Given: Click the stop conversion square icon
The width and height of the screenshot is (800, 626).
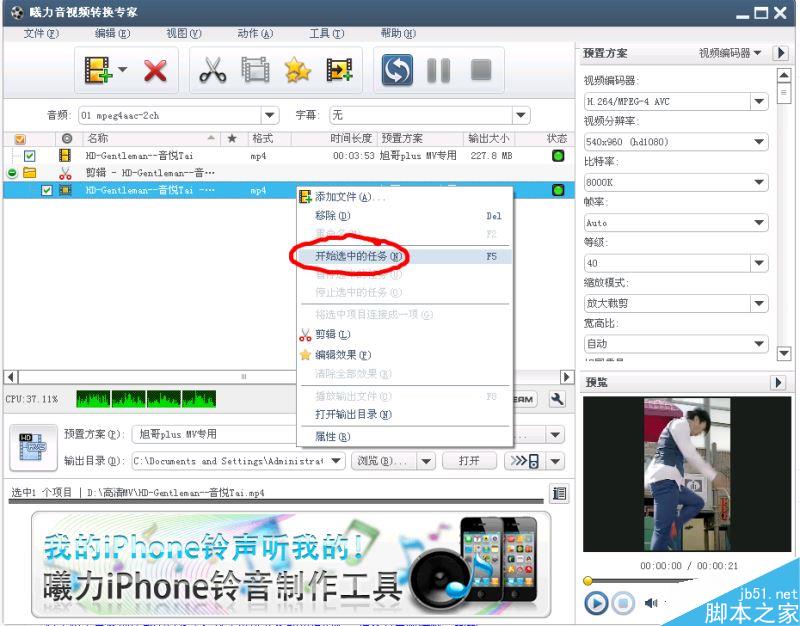Looking at the screenshot, I should coord(481,70).
